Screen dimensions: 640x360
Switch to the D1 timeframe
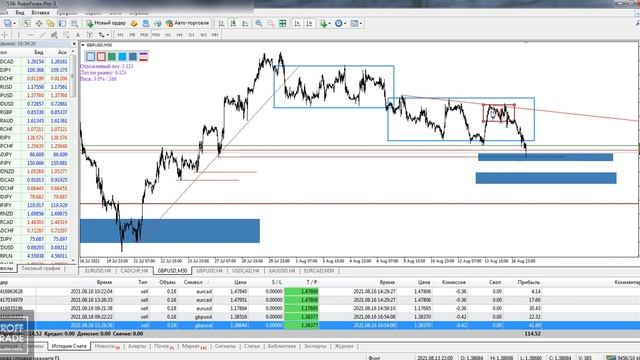point(191,35)
